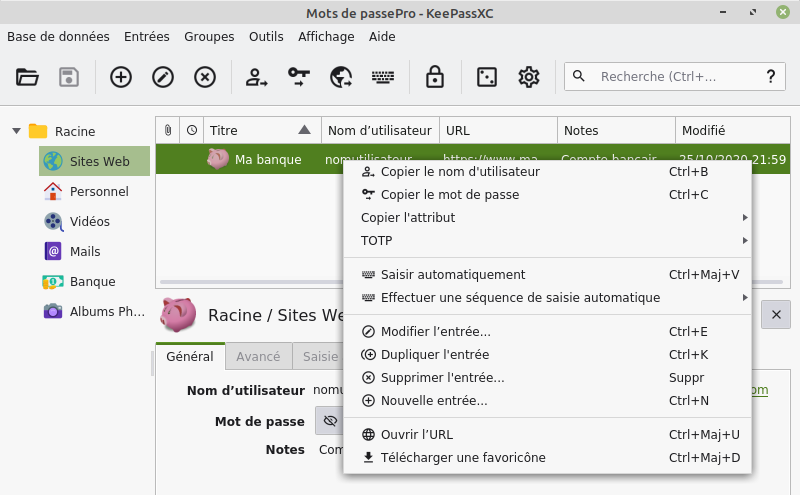Collapse the Racine tree group
The height and width of the screenshot is (495, 800).
click(x=16, y=131)
